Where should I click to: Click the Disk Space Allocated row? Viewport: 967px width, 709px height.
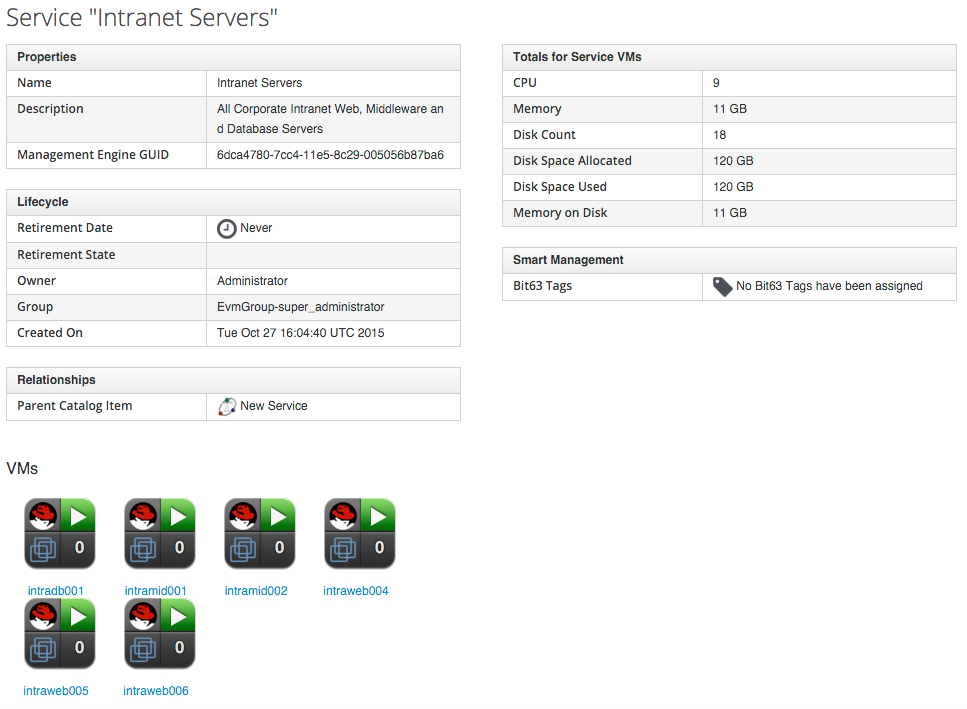click(x=729, y=161)
